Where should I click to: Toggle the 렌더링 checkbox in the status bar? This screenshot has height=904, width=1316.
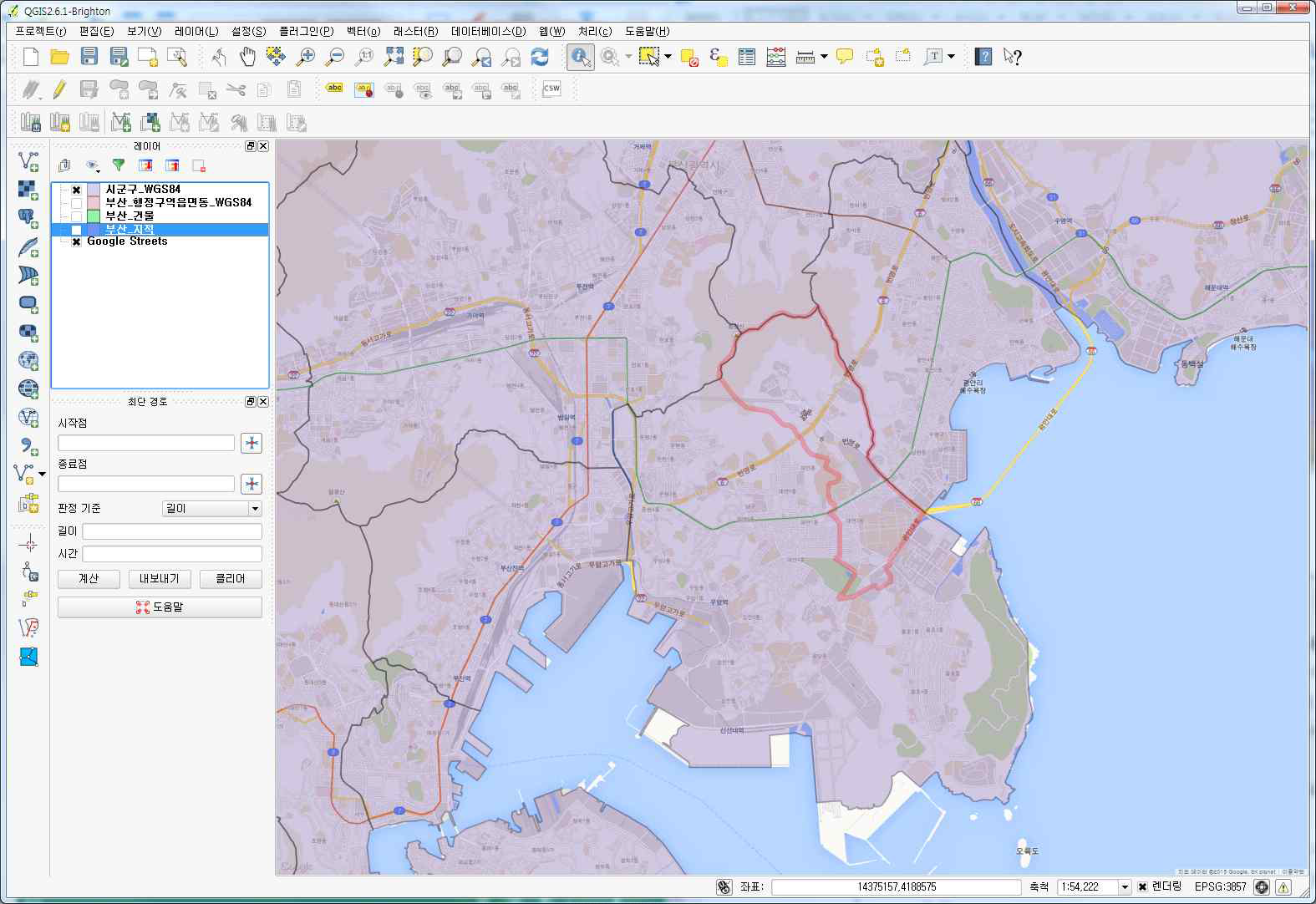(1142, 887)
